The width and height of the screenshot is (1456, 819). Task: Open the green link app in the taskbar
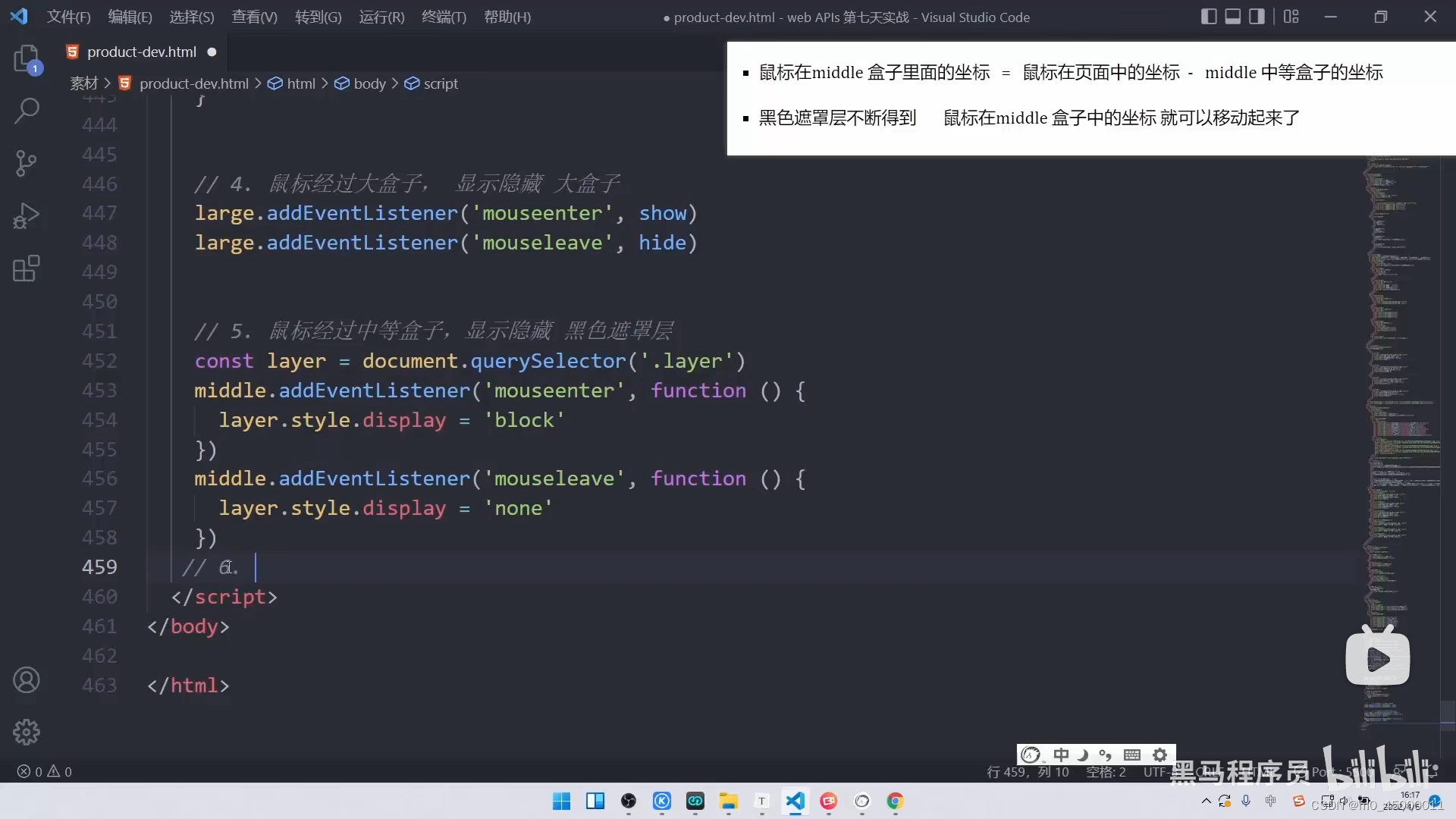tap(695, 802)
